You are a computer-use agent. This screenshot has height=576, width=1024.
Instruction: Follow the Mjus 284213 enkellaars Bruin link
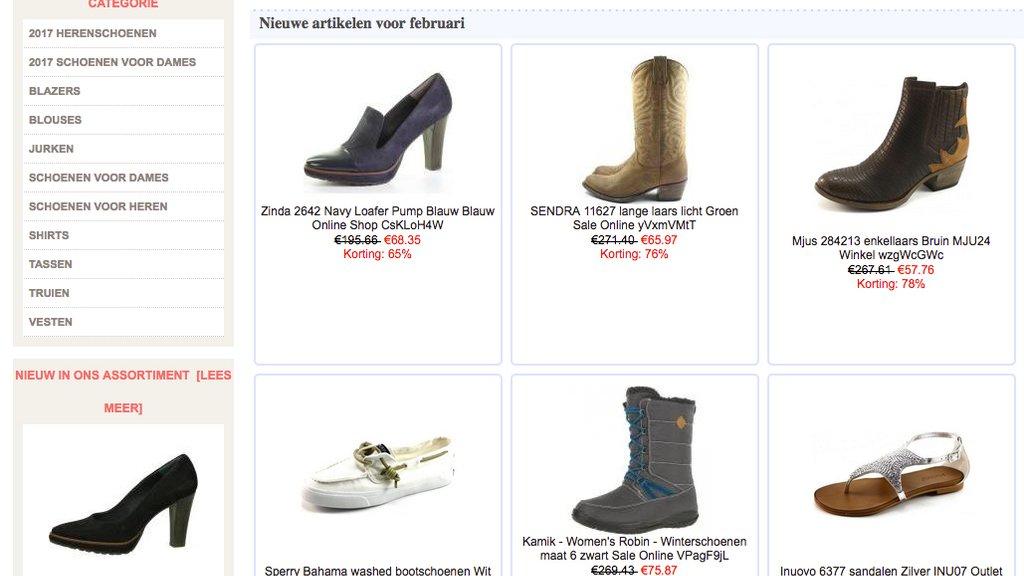[891, 248]
